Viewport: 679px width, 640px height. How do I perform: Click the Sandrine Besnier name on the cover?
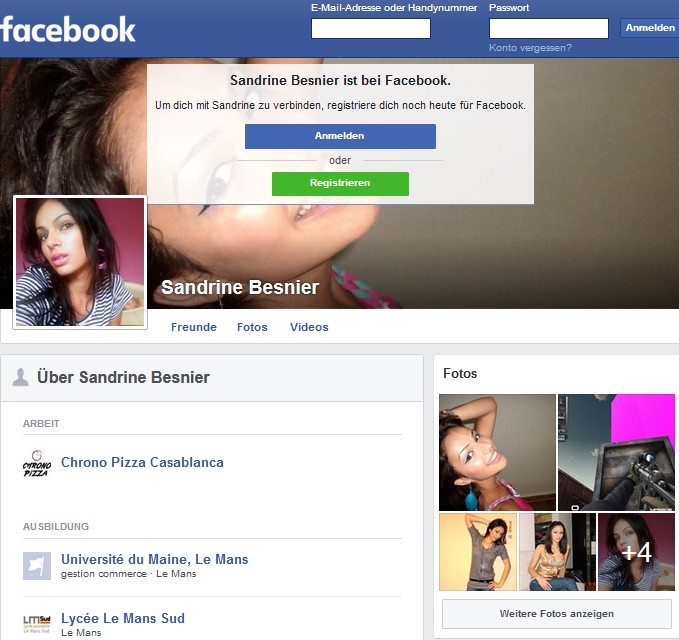click(x=240, y=287)
